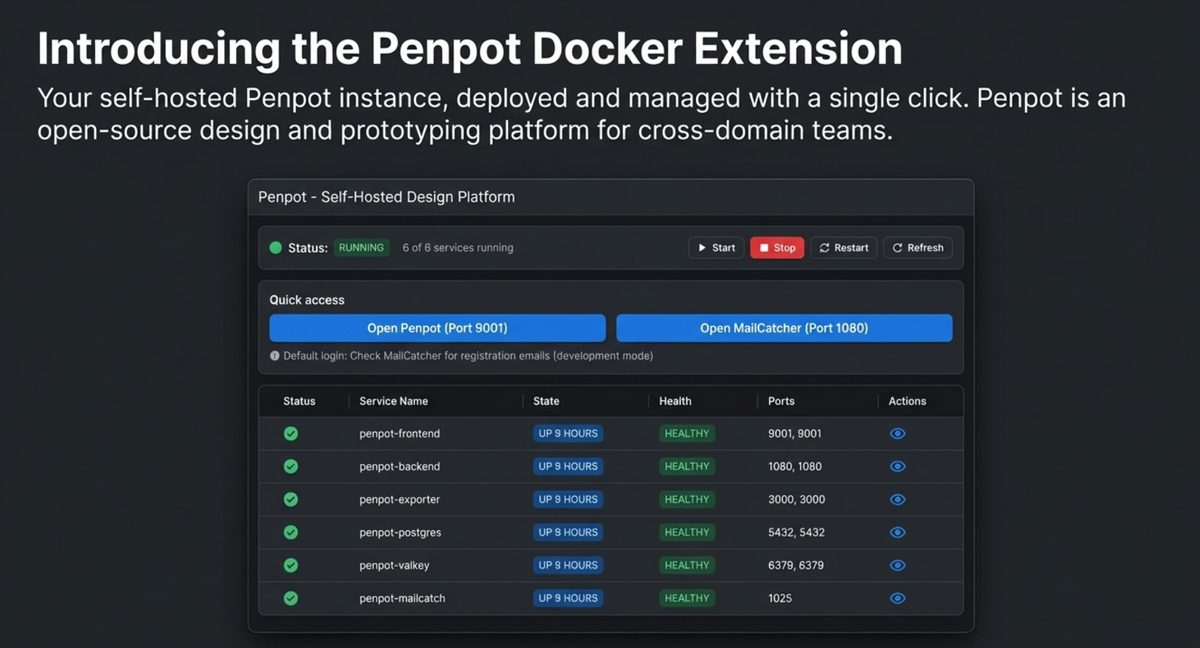The image size is (1200, 648).
Task: Refresh the services status
Action: pos(917,247)
